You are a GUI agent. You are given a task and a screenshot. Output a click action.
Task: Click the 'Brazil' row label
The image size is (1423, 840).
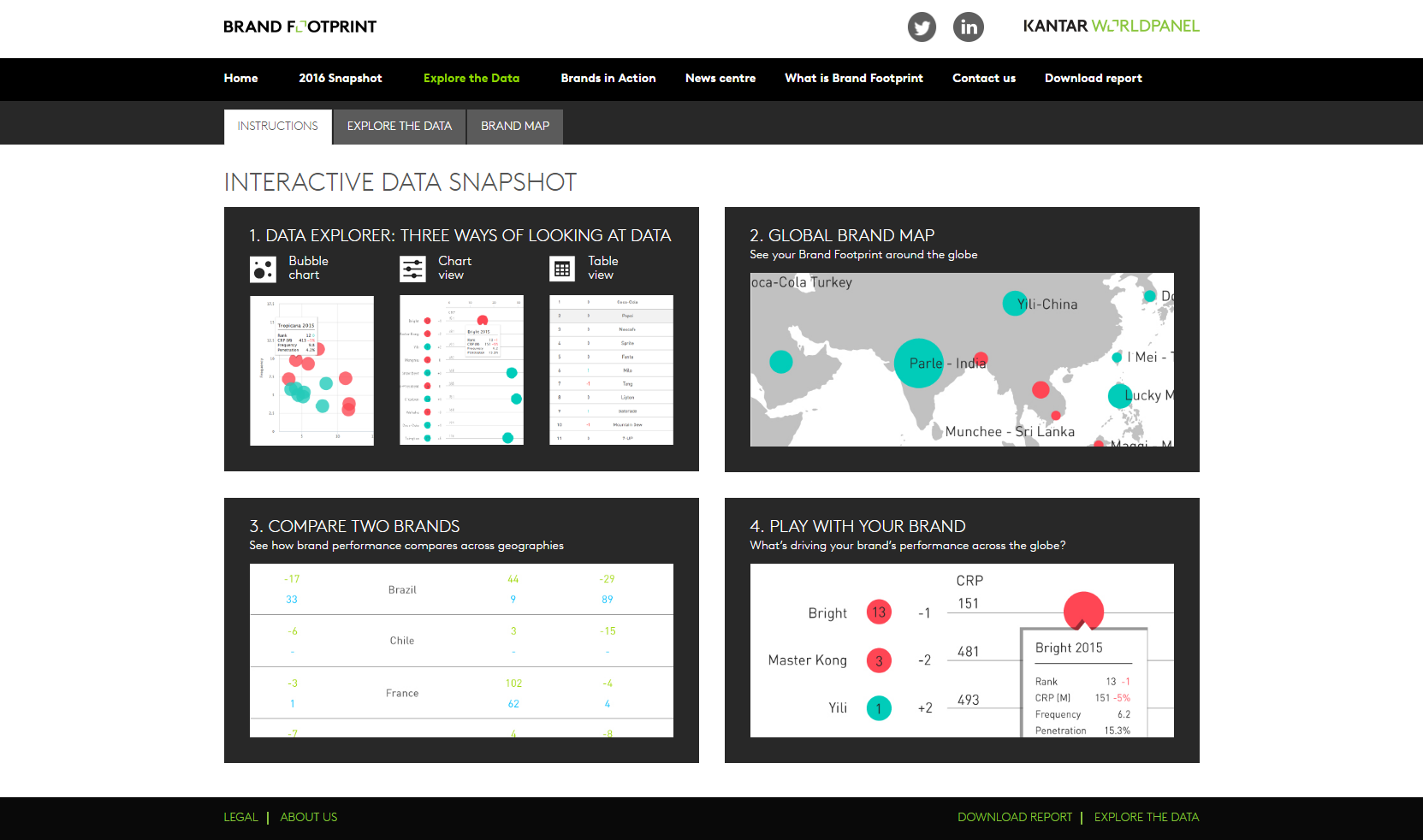click(x=402, y=590)
